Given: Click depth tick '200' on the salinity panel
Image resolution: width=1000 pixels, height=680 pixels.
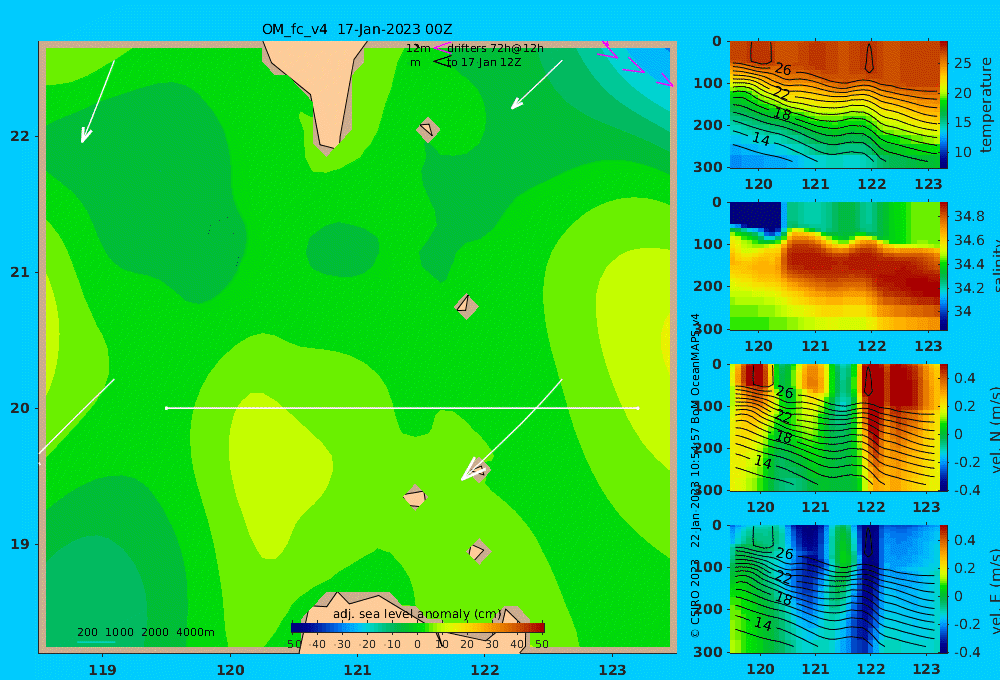Looking at the screenshot, I should pyautogui.click(x=708, y=286).
